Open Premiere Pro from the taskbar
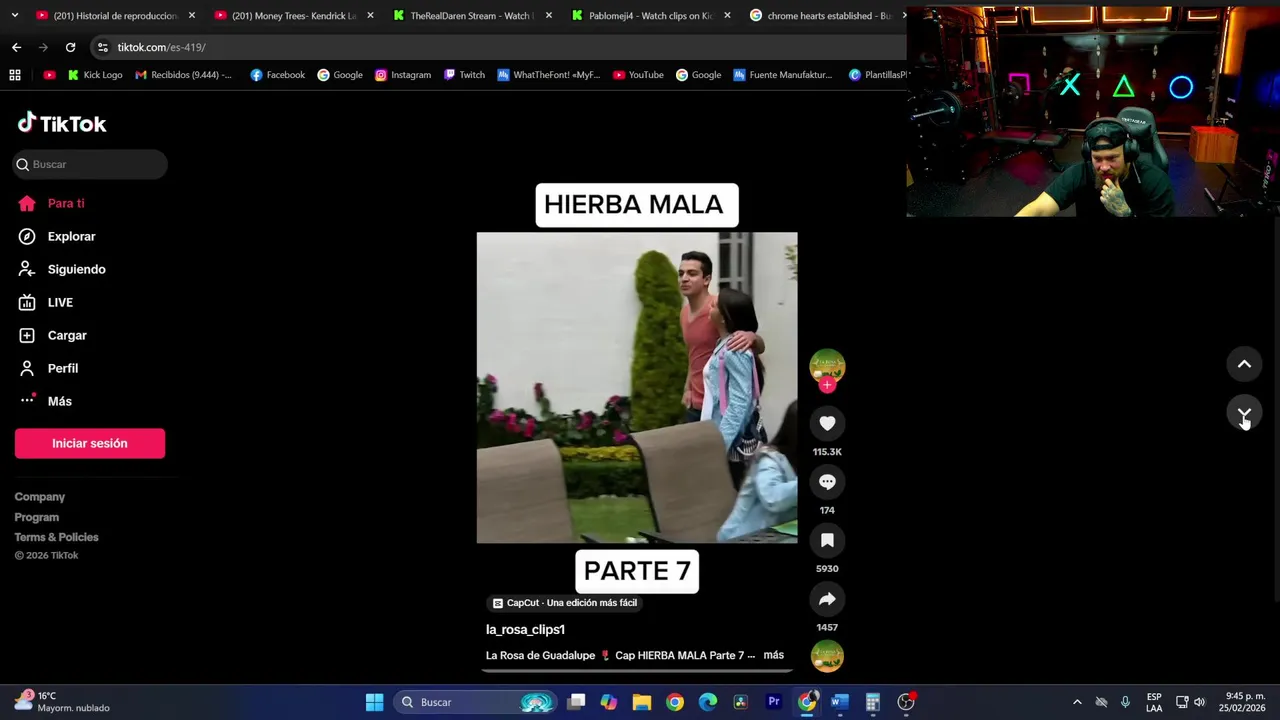Viewport: 1280px width, 720px height. coord(774,702)
